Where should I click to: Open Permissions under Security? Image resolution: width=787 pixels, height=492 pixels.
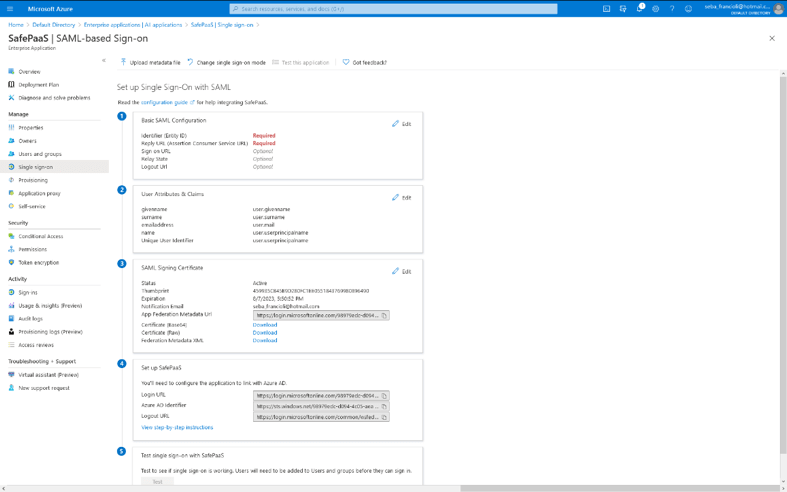click(x=33, y=249)
